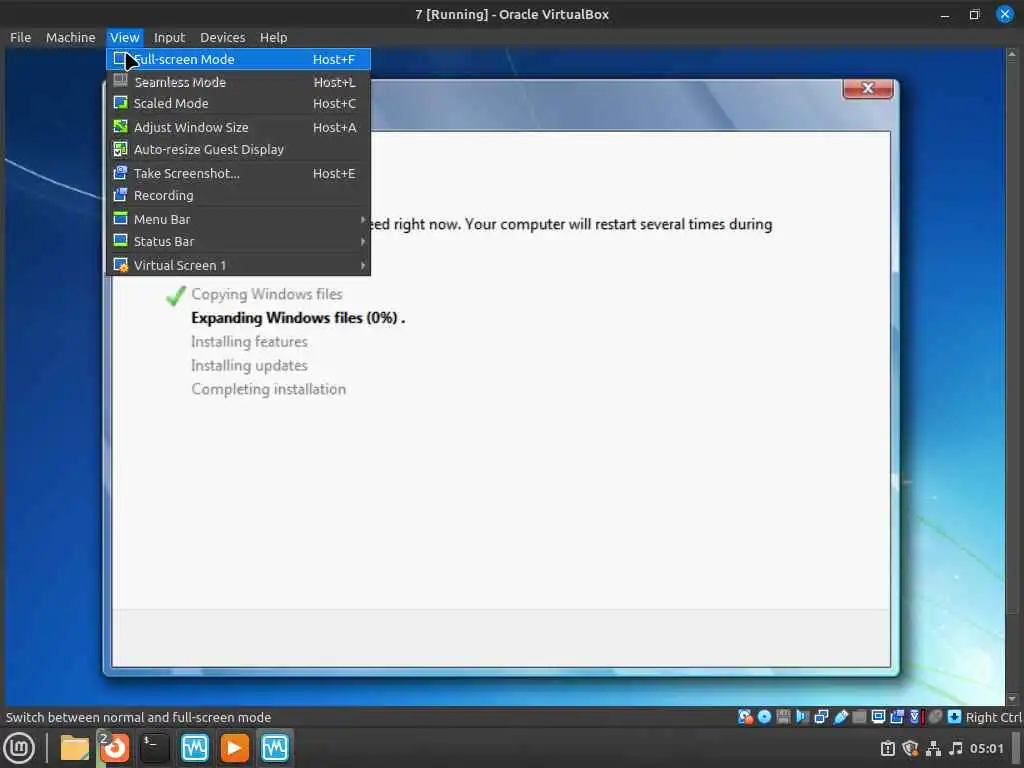This screenshot has width=1024, height=768.
Task: Toggle Full-screen Mode in View menu
Action: point(238,59)
